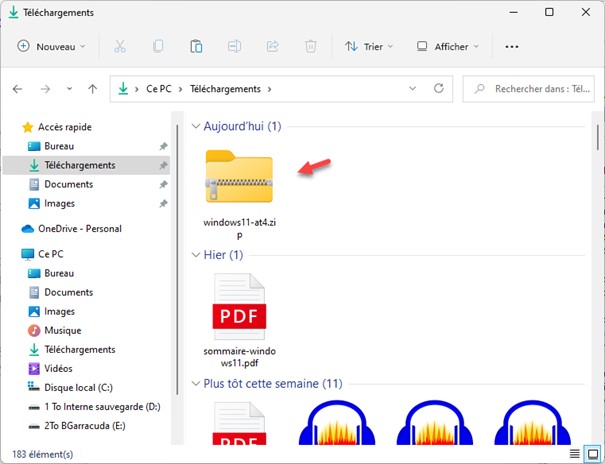This screenshot has width=605, height=464.
Task: Click the Cut scissors icon in toolbar
Action: pyautogui.click(x=120, y=47)
